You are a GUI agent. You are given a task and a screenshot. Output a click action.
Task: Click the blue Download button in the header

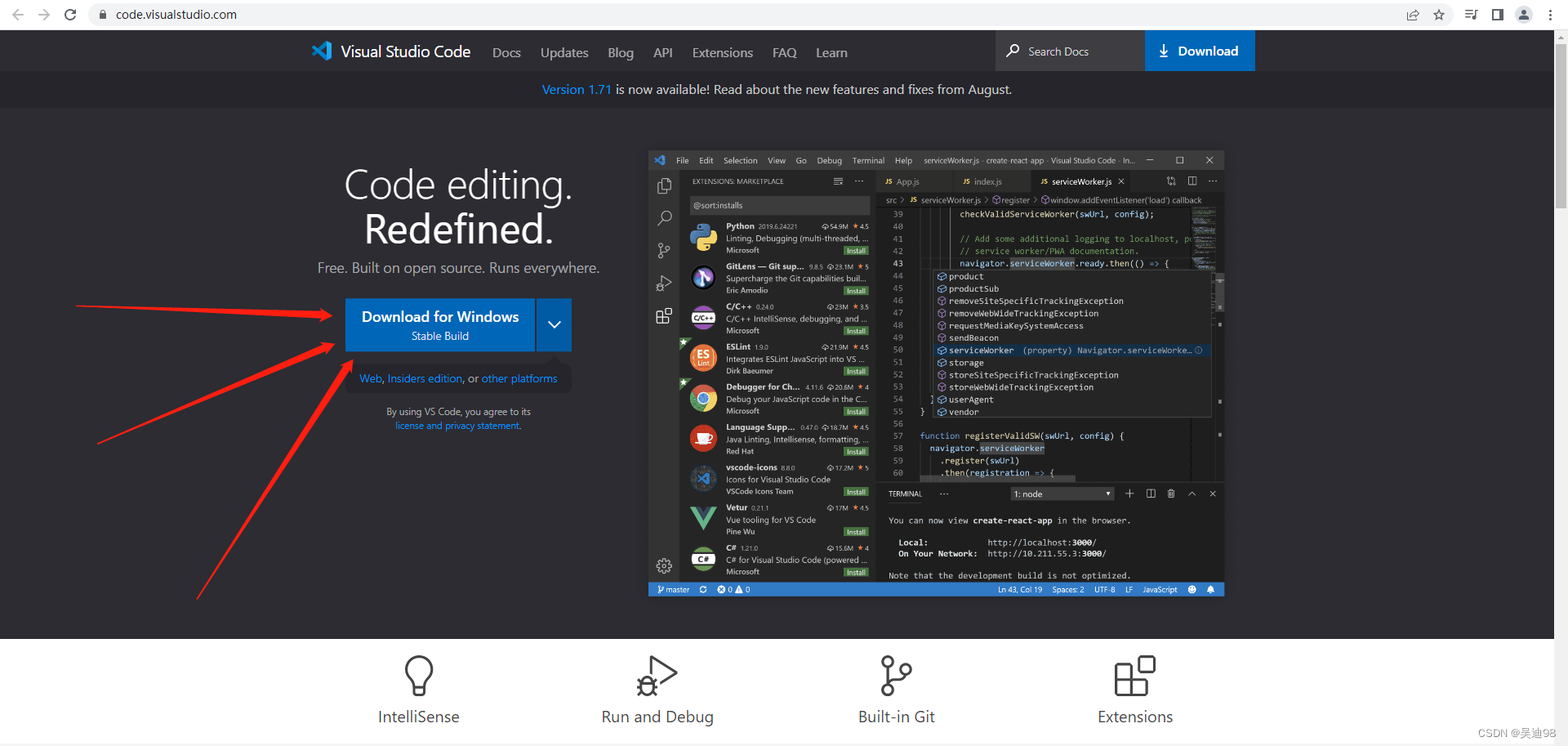click(x=1200, y=51)
